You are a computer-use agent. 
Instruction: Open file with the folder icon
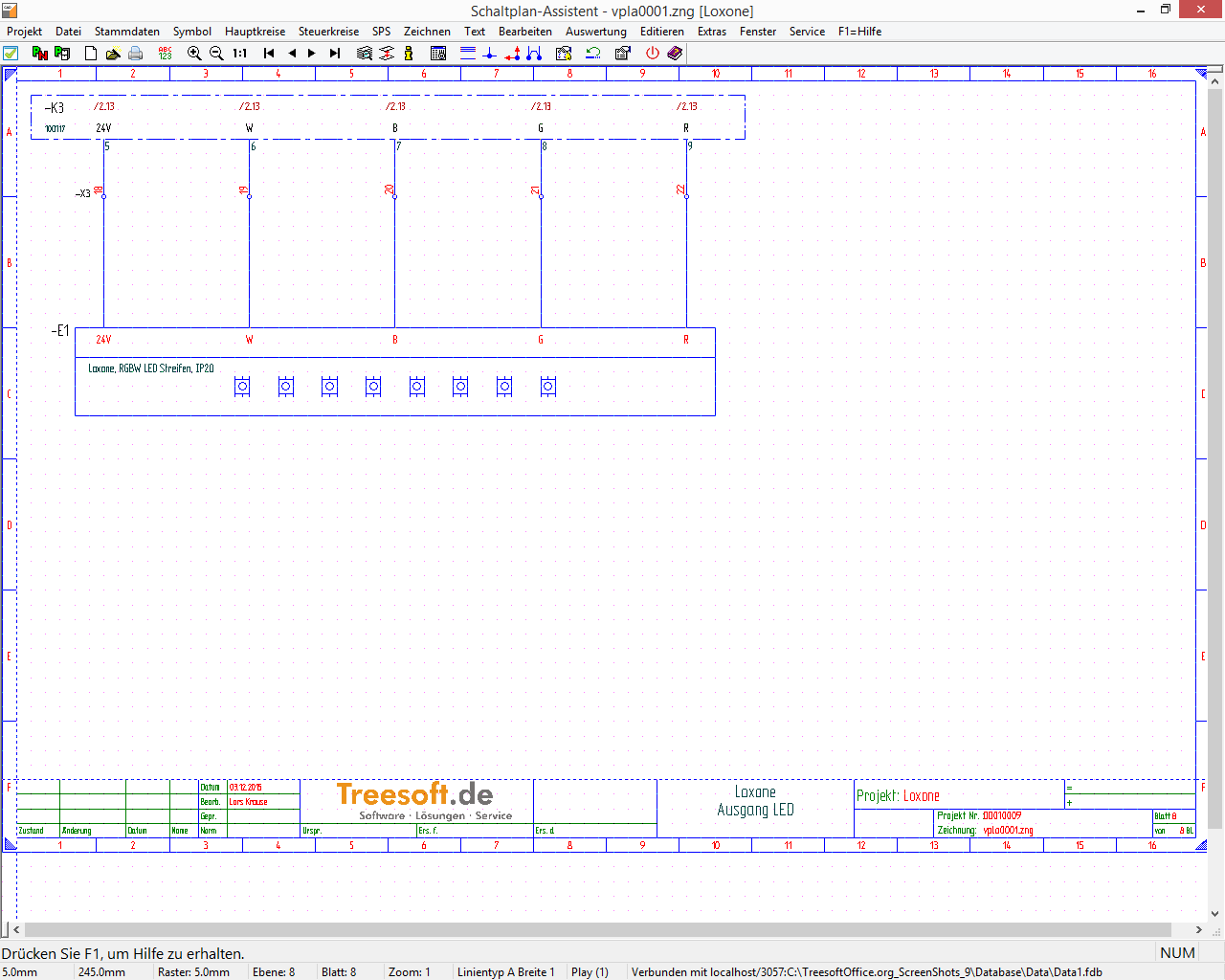pos(113,54)
